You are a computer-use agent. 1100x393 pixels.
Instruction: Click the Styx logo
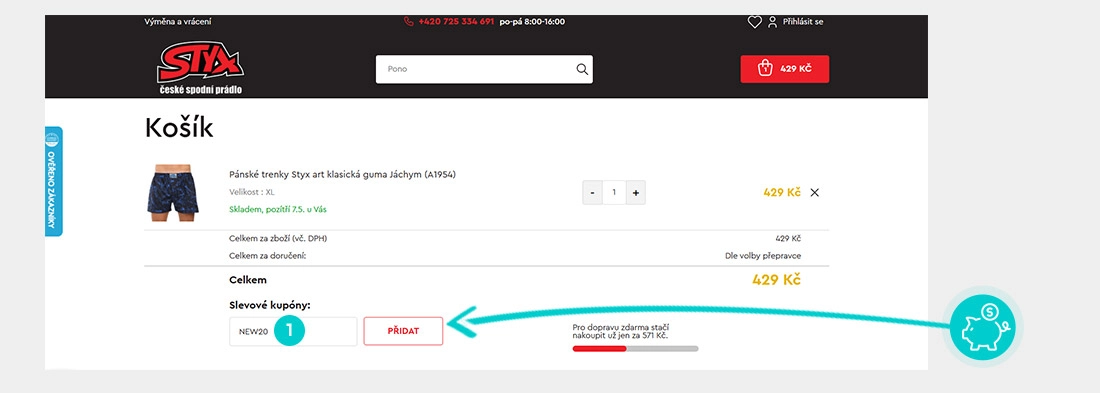pos(200,68)
